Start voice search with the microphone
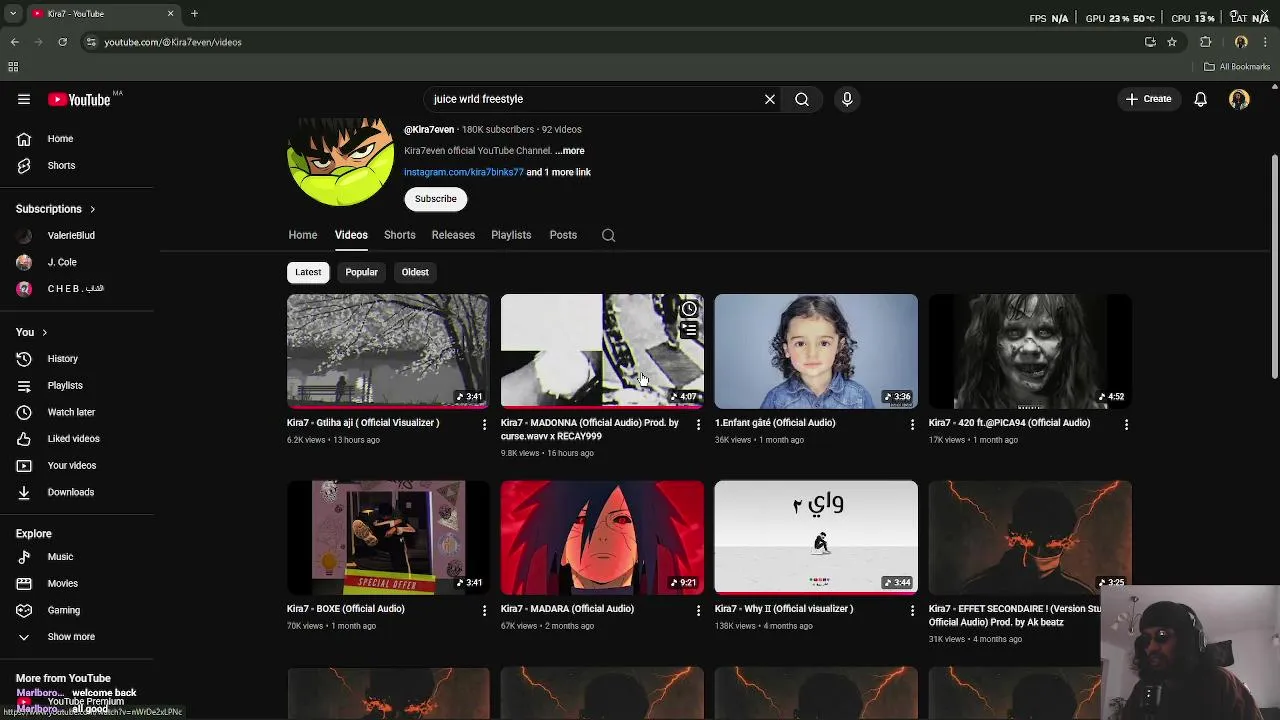 pos(847,99)
